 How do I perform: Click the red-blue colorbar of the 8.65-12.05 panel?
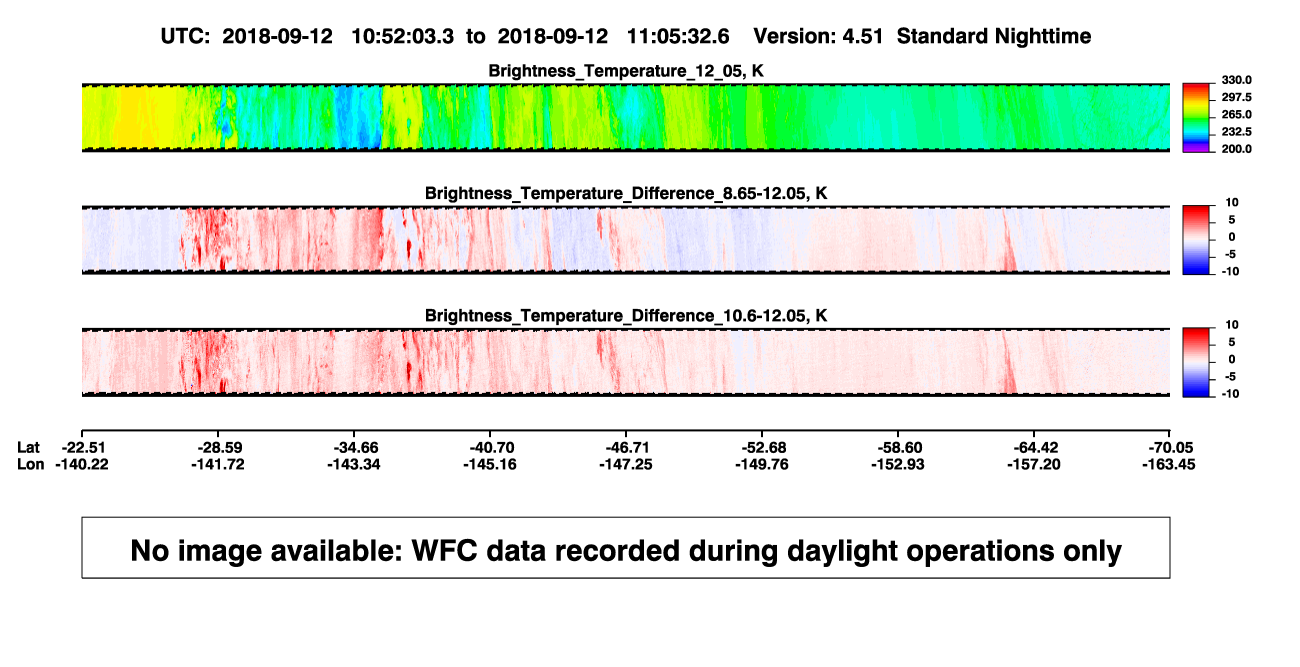click(x=1197, y=239)
